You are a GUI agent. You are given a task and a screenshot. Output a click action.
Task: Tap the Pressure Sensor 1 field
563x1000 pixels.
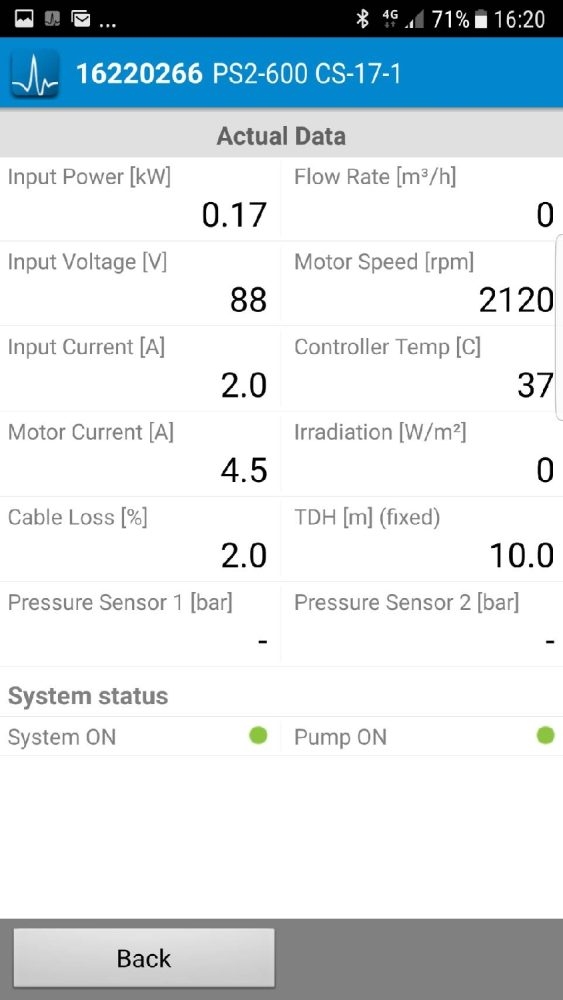[140, 624]
